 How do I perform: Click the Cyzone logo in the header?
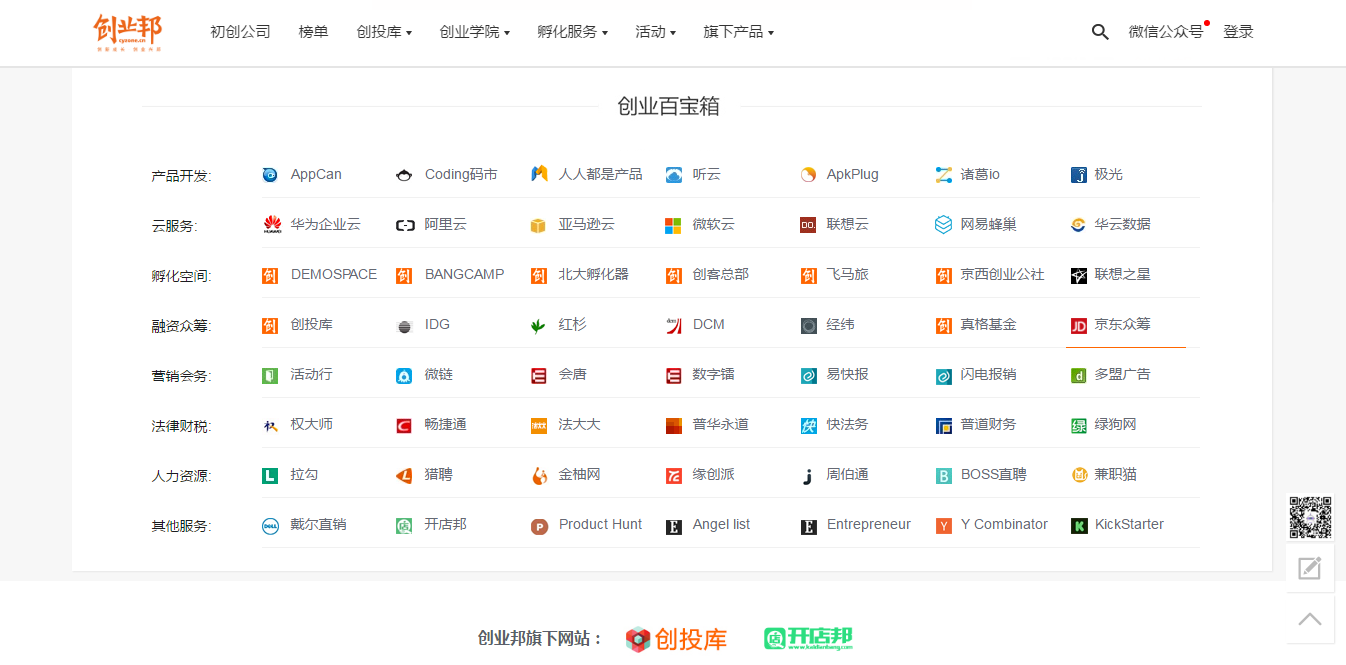tap(128, 32)
